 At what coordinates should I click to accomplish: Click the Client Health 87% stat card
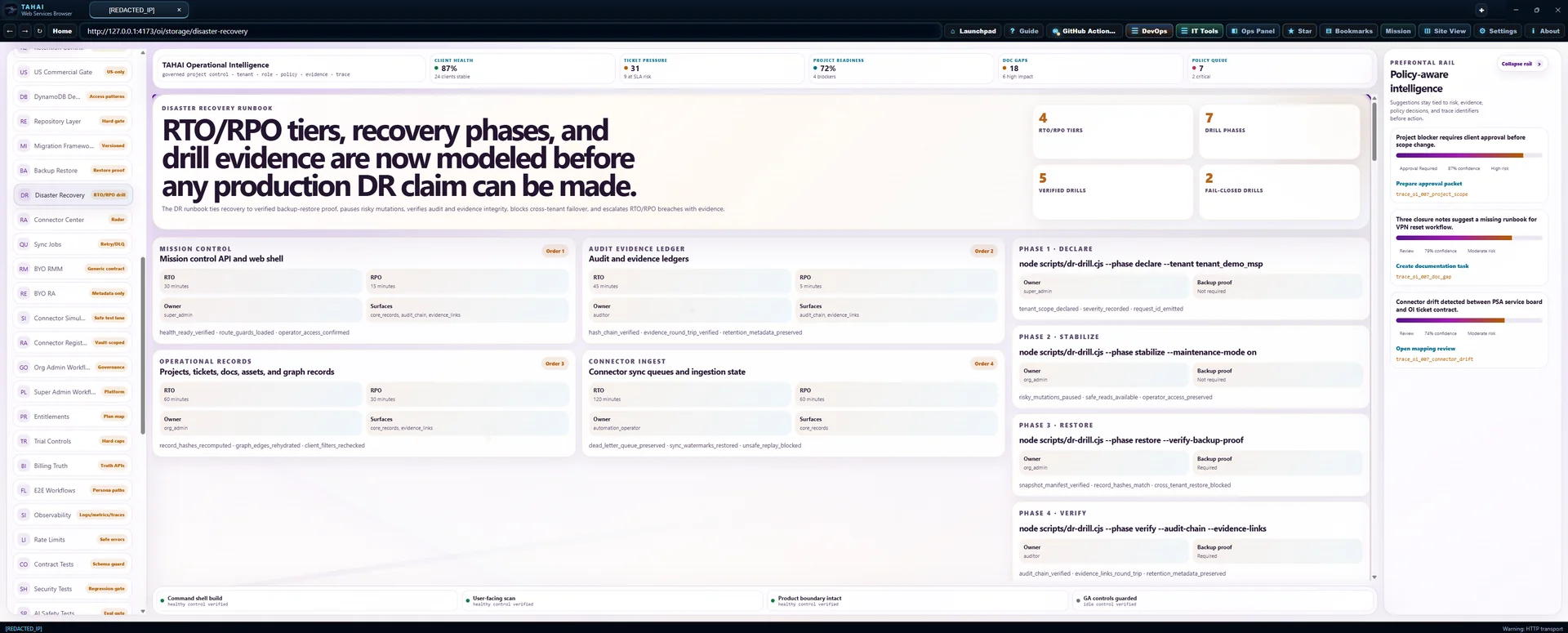(522, 69)
